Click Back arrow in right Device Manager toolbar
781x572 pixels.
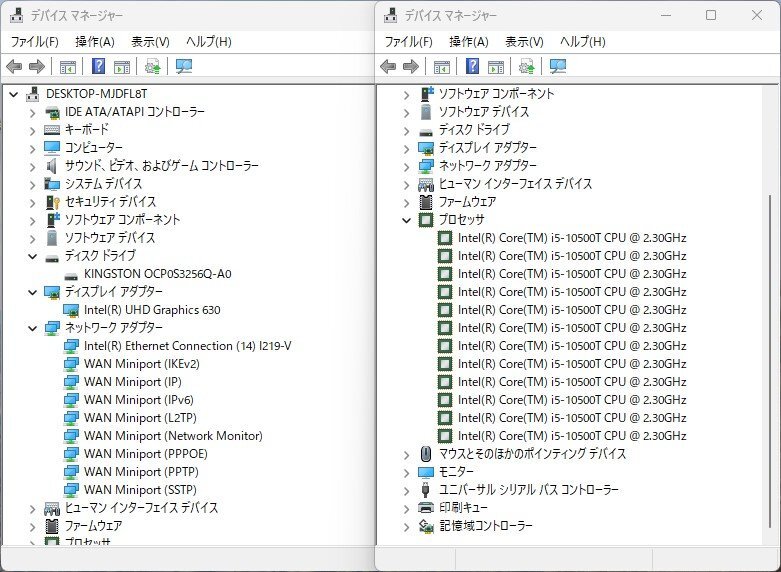388,66
